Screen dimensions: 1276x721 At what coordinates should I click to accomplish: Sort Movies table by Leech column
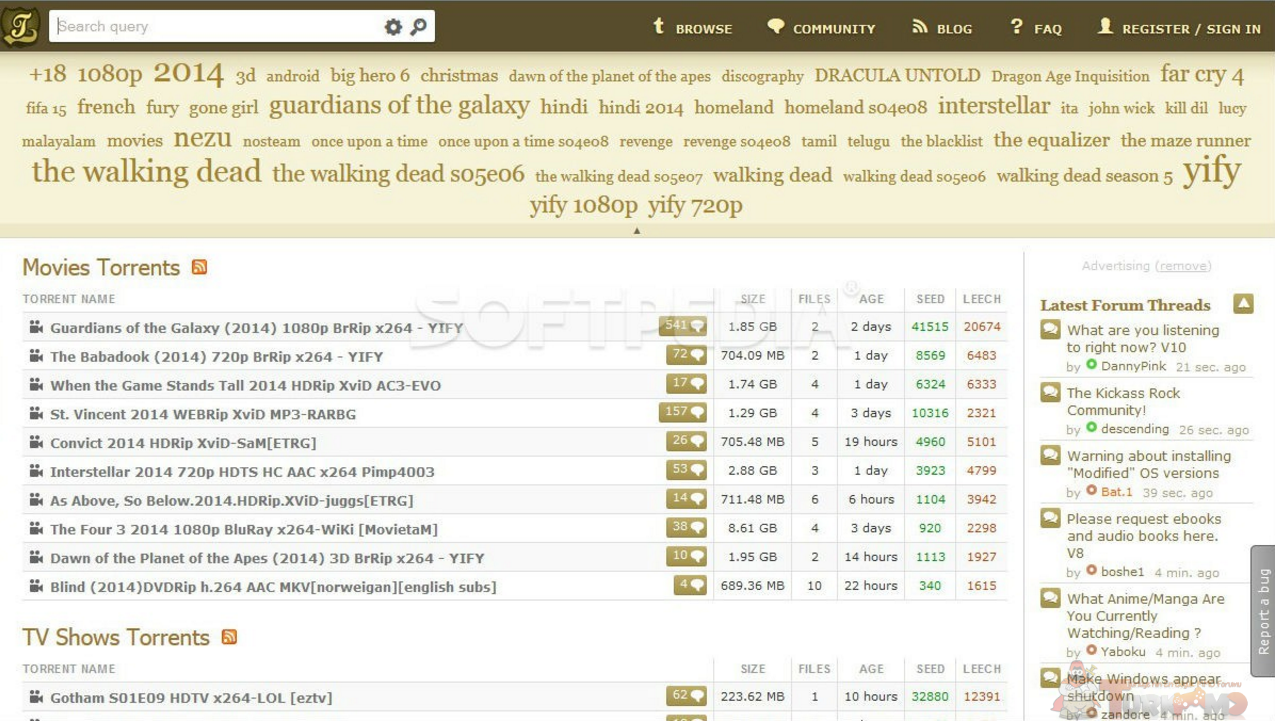pos(981,299)
